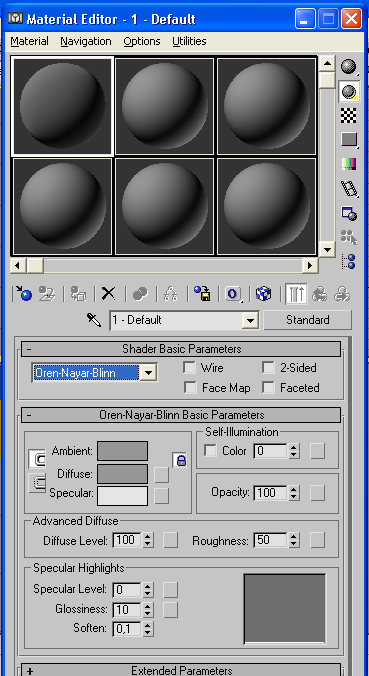369x676 pixels.
Task: Click the Specular Level map button
Action: click(x=171, y=589)
